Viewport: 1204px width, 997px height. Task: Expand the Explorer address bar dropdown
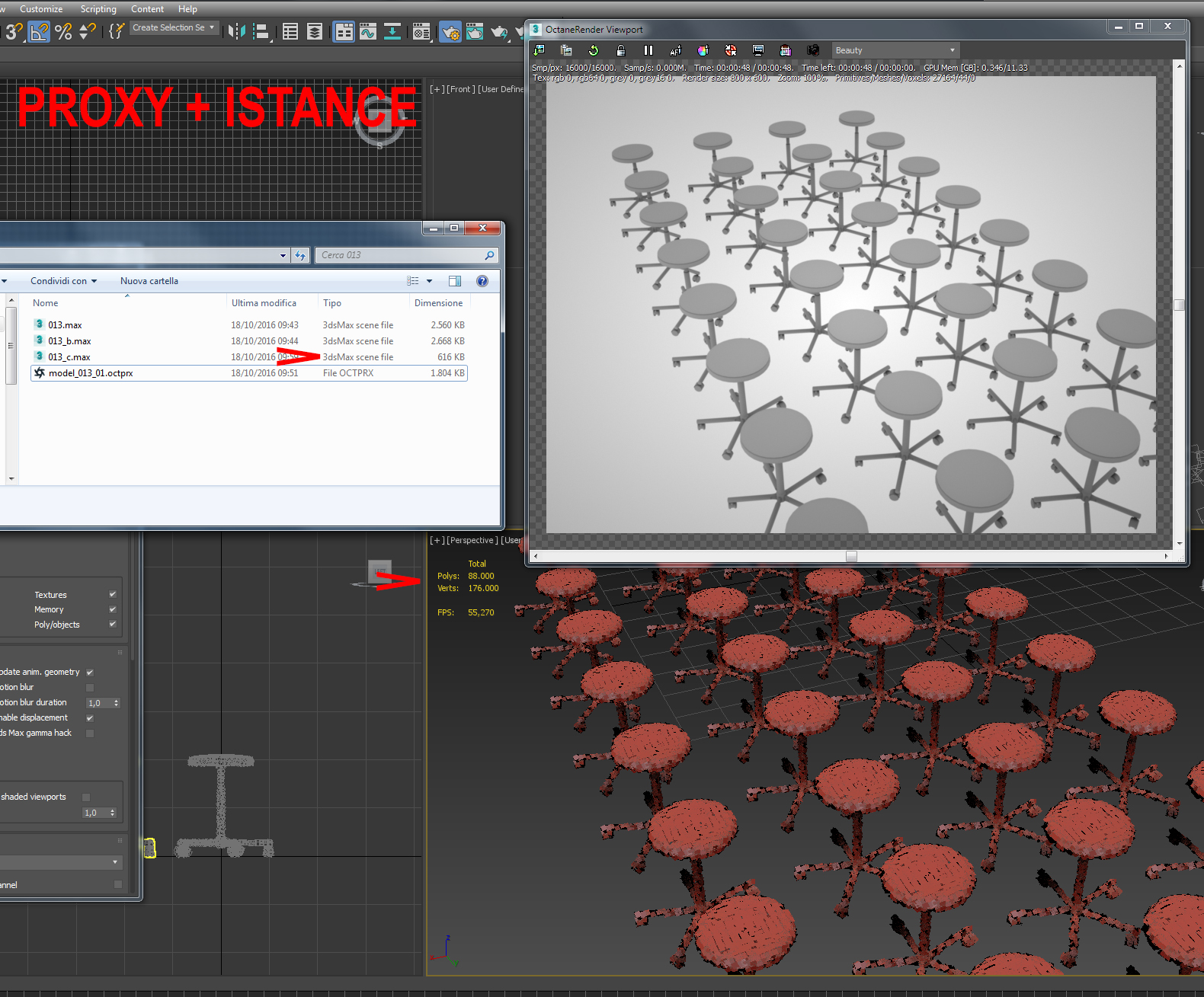tap(283, 255)
